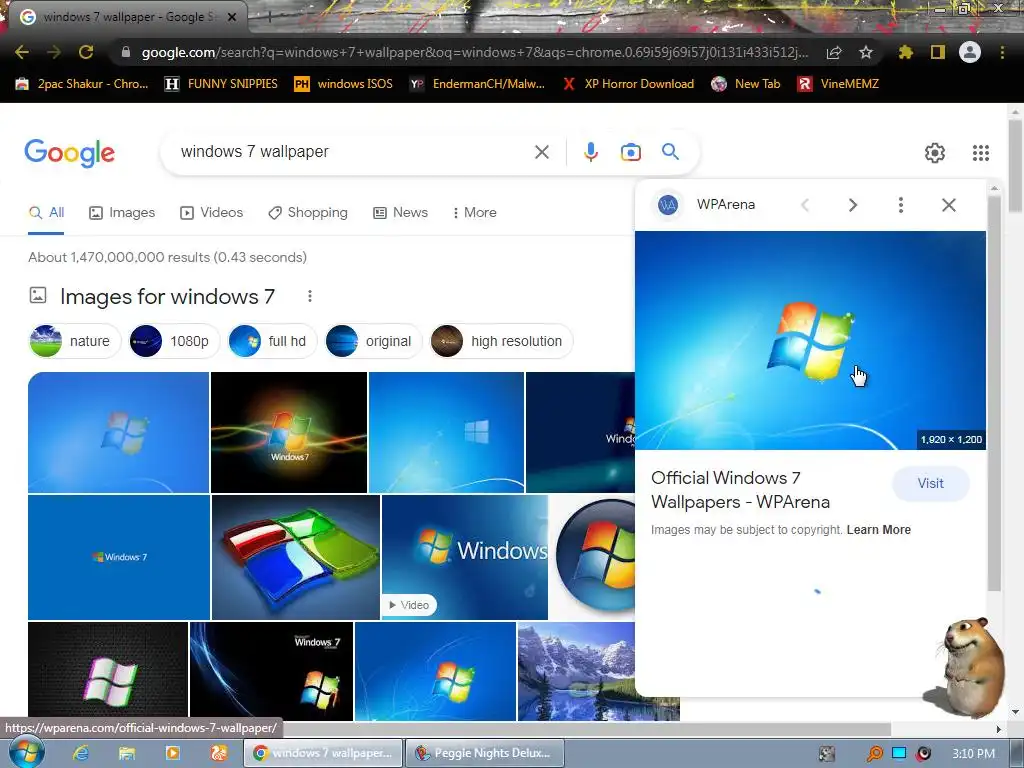The height and width of the screenshot is (768, 1024).
Task: Click the 3:10 PM taskbar clock
Action: pos(973,754)
